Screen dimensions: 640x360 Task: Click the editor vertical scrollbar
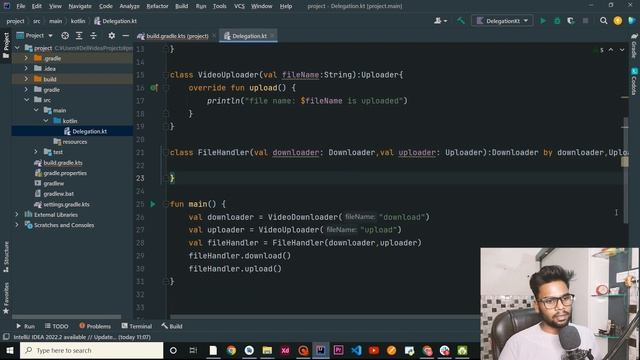pos(625,170)
